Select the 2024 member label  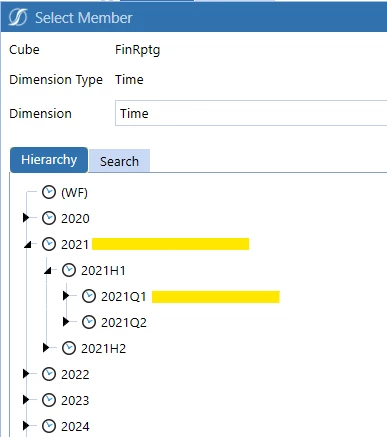coord(75,427)
